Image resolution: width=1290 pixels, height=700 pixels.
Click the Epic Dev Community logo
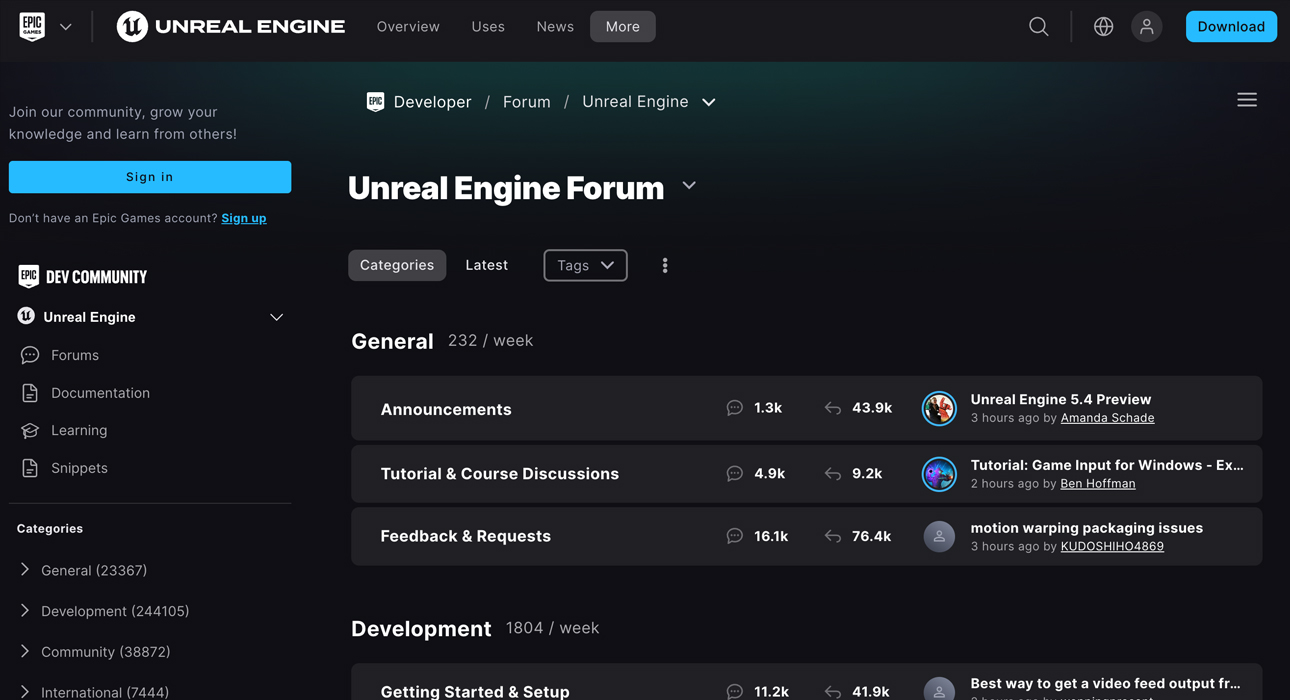click(81, 276)
